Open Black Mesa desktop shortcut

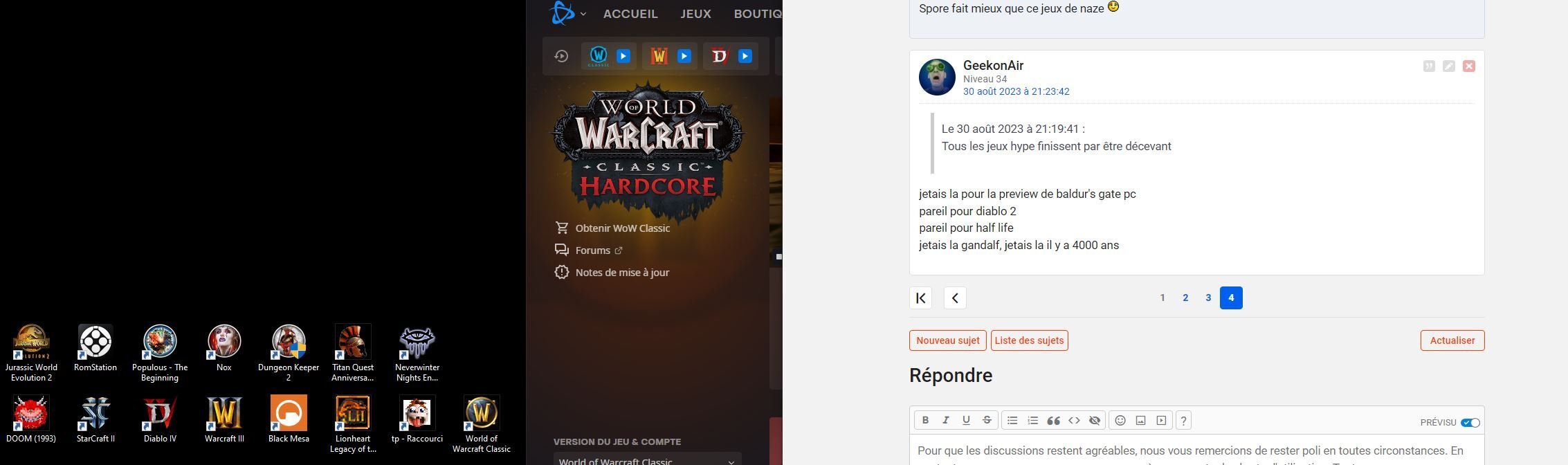289,419
